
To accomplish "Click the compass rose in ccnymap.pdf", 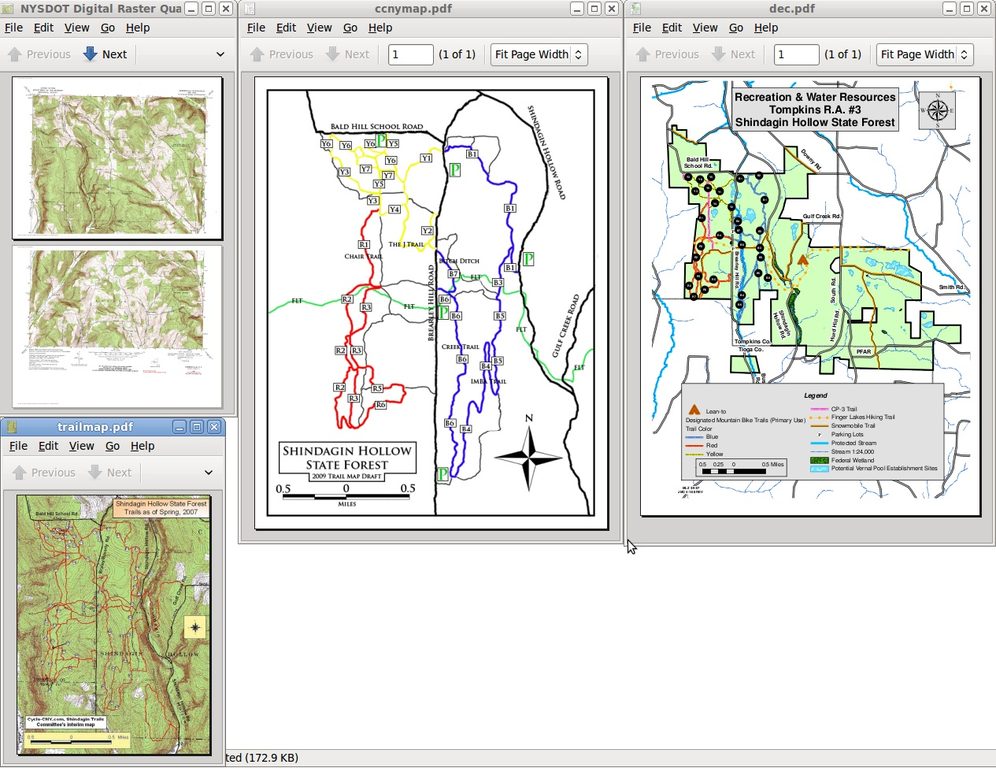I will tap(528, 455).
